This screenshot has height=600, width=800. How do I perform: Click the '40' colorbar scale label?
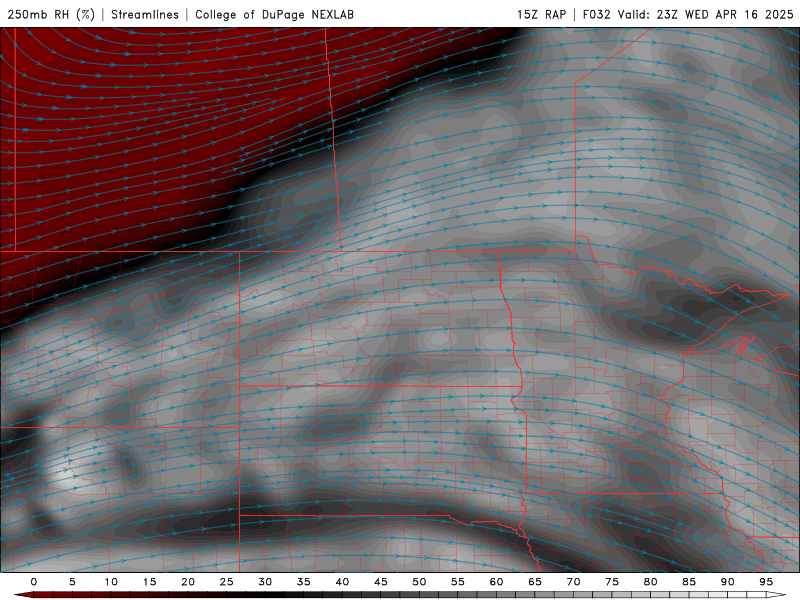(x=342, y=582)
